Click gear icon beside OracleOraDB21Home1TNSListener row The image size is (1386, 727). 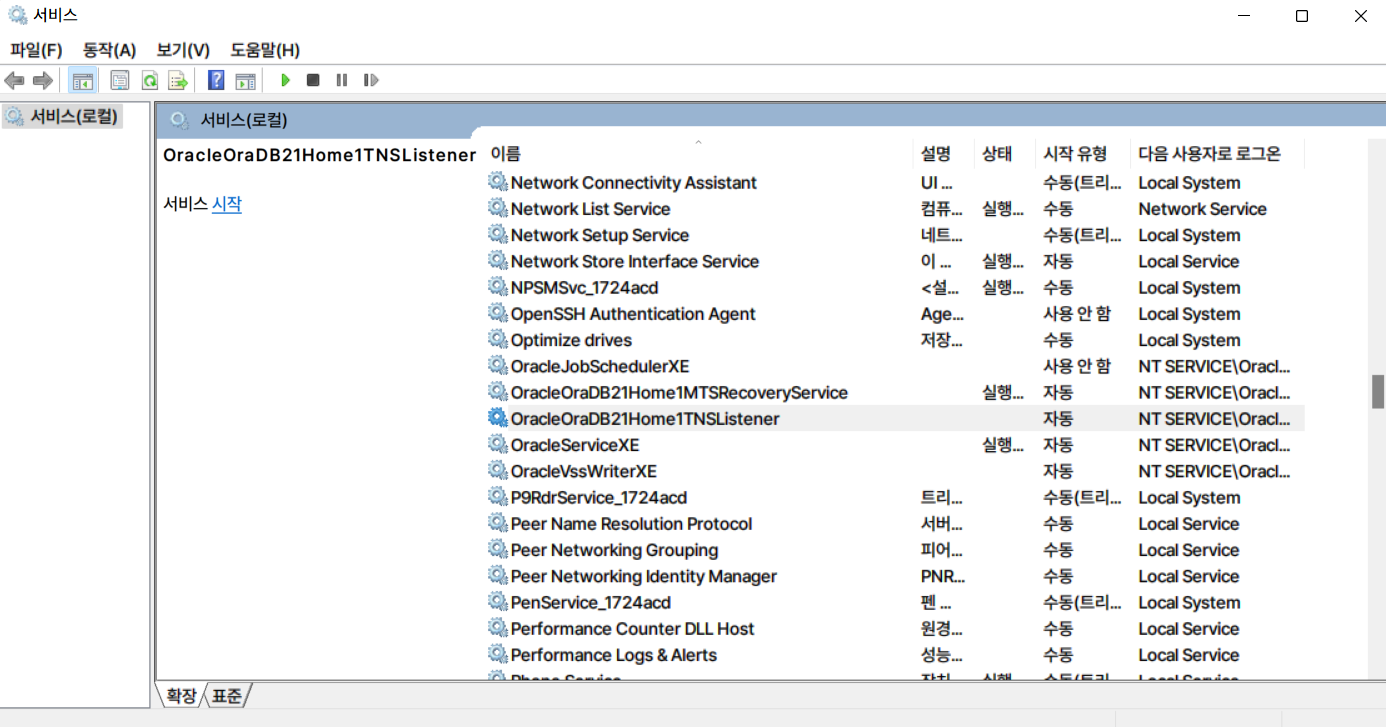tap(497, 418)
